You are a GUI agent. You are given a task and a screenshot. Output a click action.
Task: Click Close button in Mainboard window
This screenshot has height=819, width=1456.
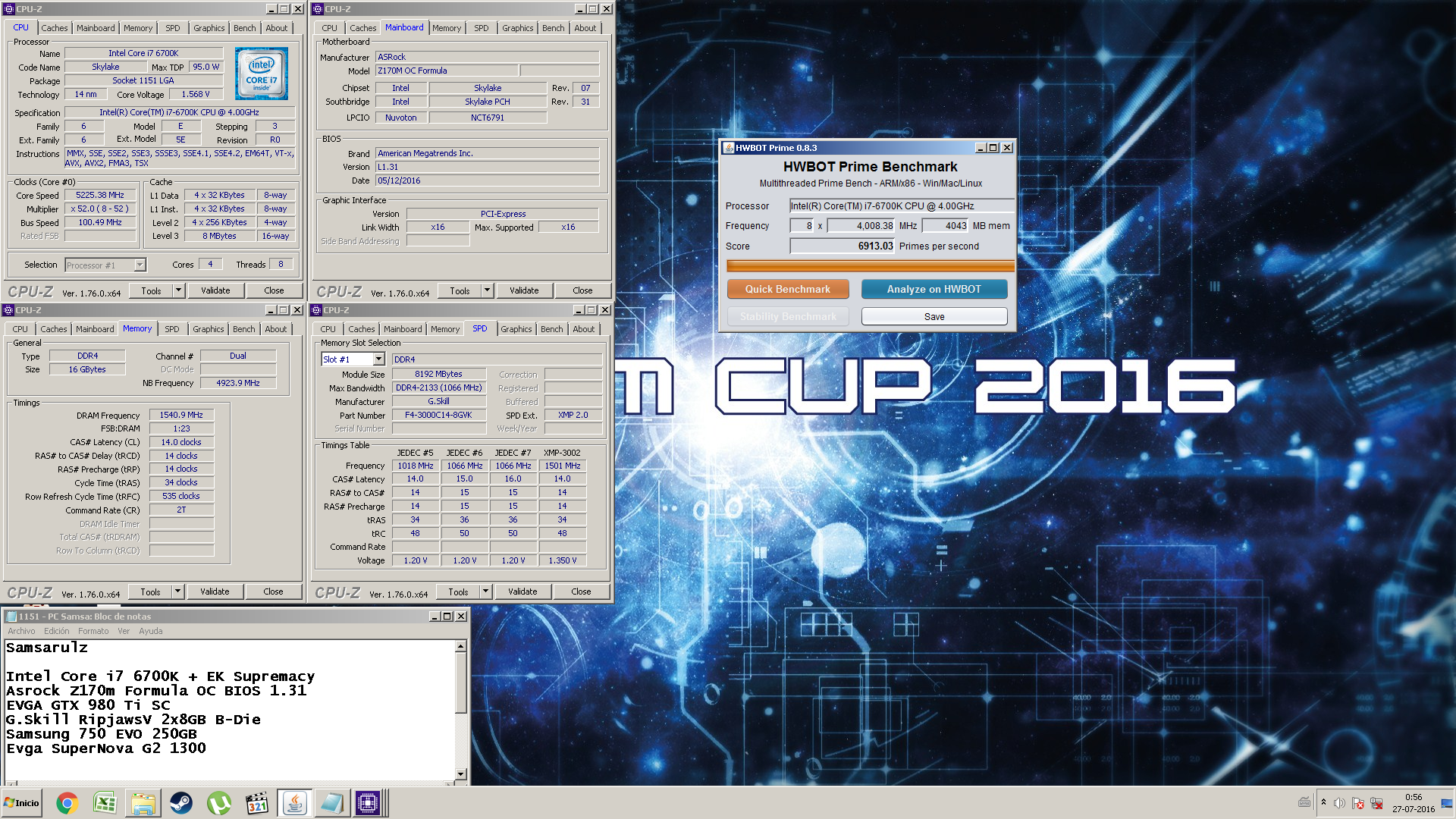(x=582, y=290)
